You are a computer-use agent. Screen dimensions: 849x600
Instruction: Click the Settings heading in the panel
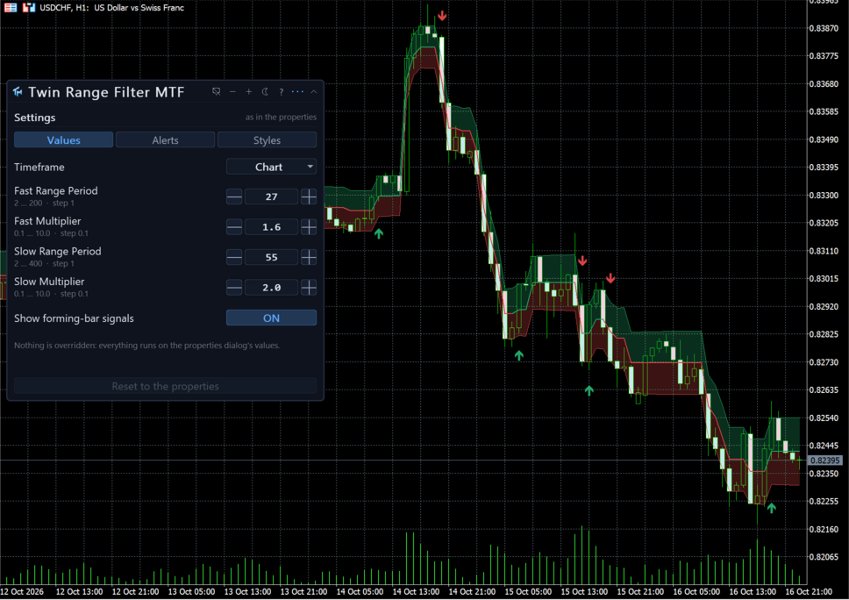click(35, 118)
